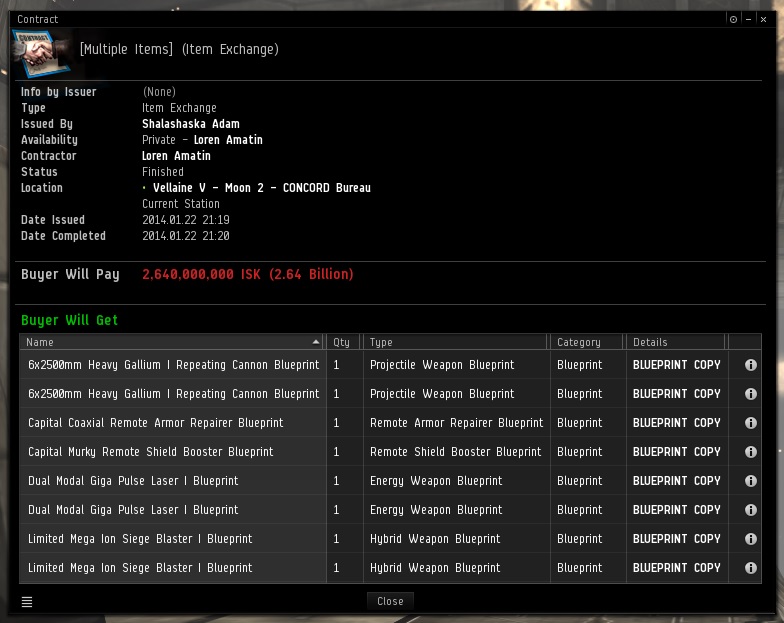Open Vellaine V - Moon 2 station location
This screenshot has width=784, height=623.
261,188
